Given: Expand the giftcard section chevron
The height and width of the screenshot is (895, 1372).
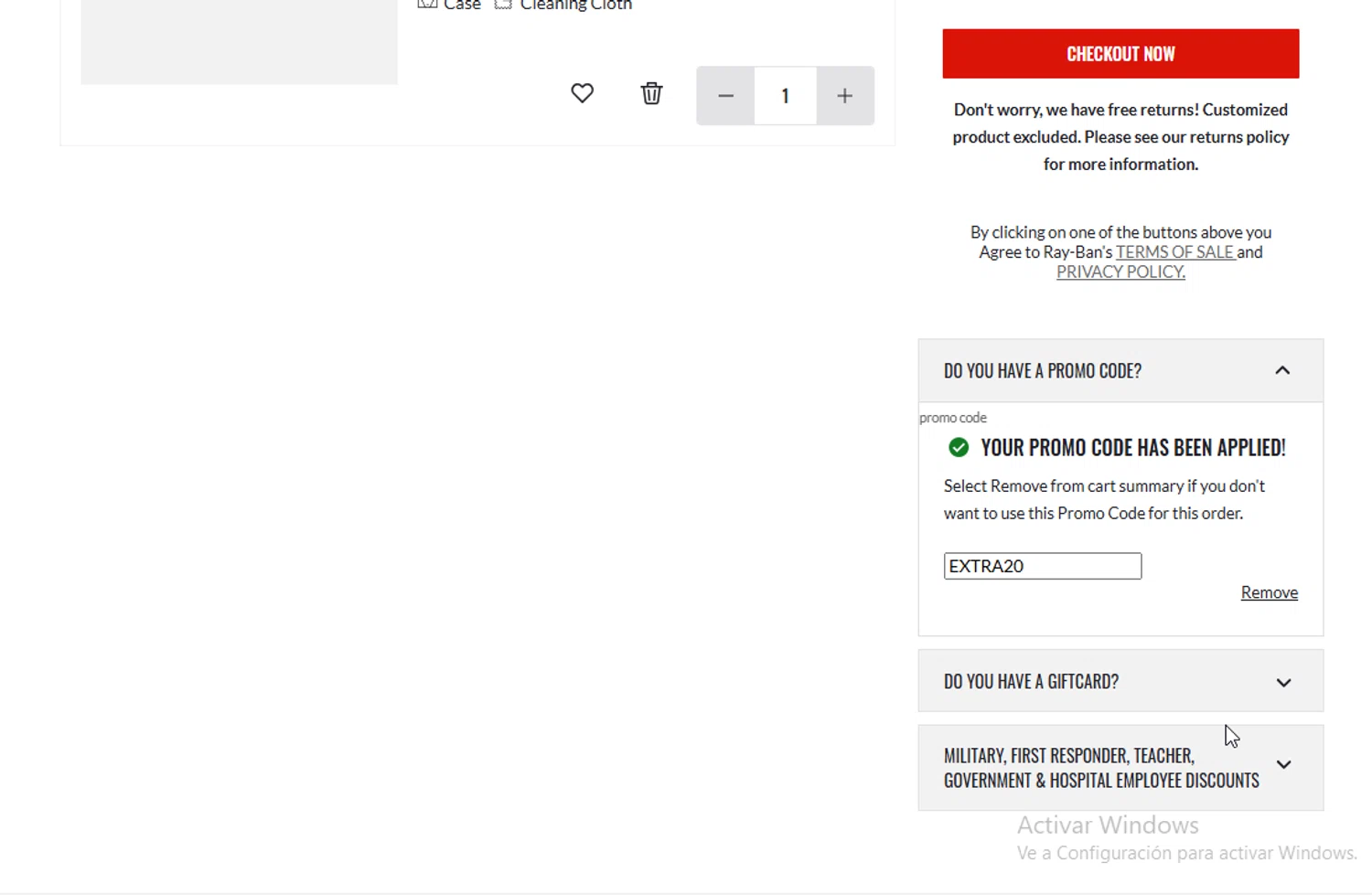Looking at the screenshot, I should [1283, 682].
